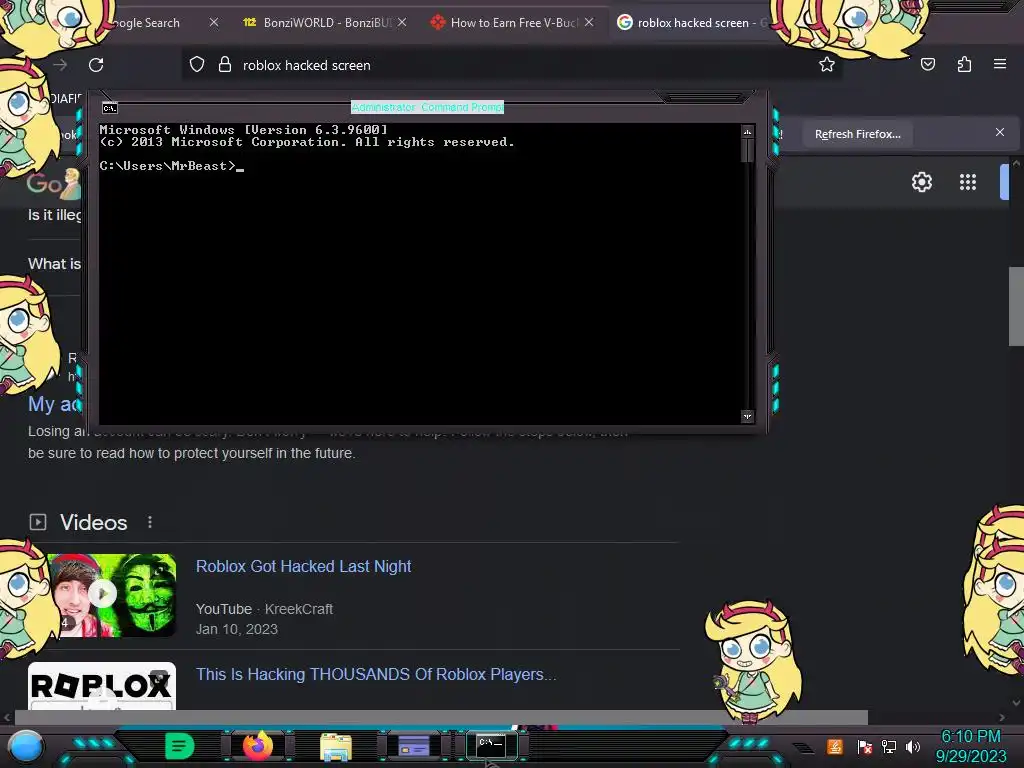Open the Action Center flag icon

pos(865,746)
